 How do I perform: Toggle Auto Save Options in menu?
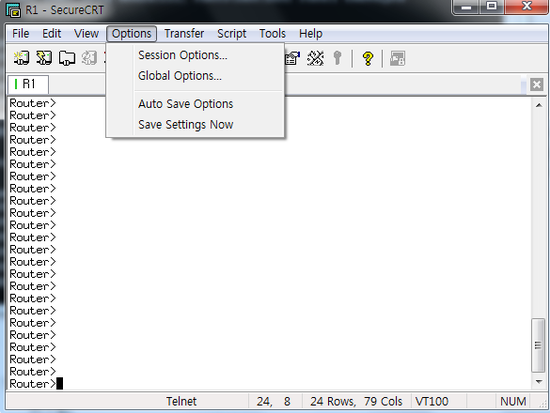click(x=186, y=104)
